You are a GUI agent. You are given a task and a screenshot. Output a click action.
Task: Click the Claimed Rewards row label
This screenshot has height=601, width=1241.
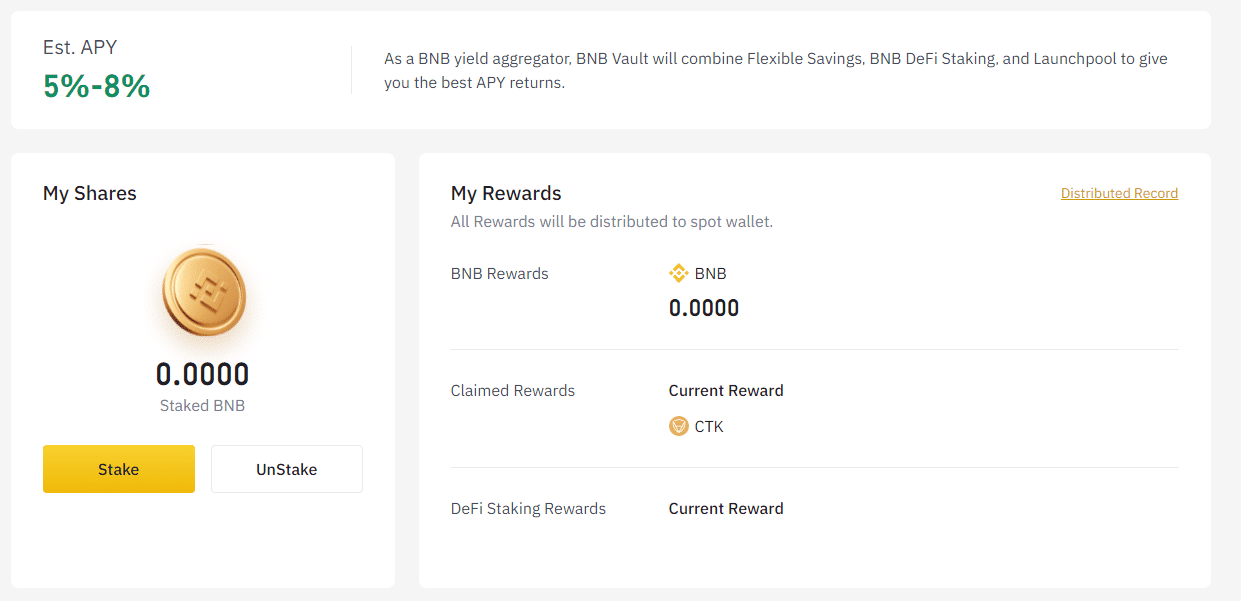[x=512, y=391]
